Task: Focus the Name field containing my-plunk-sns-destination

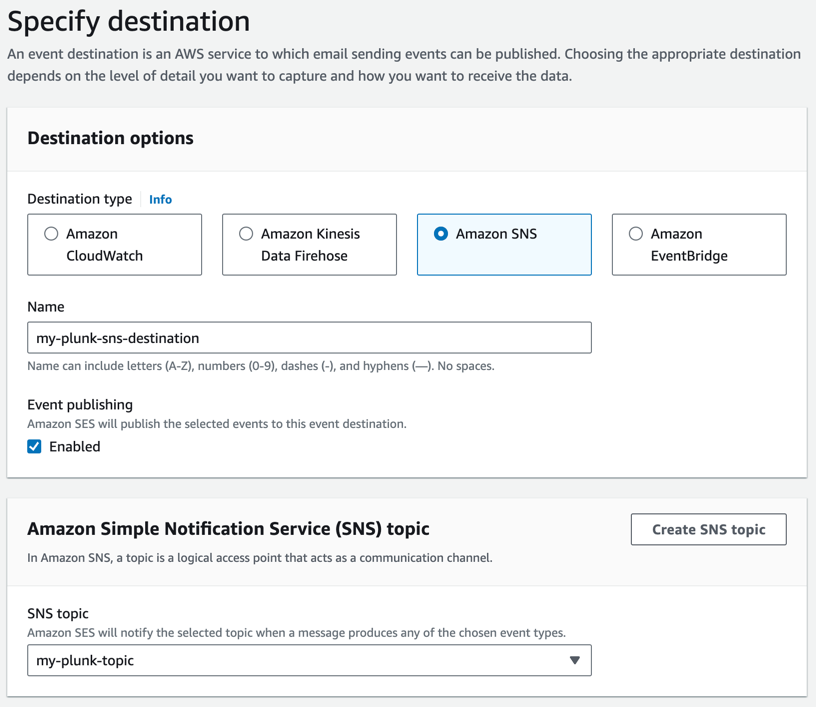Action: tap(308, 338)
